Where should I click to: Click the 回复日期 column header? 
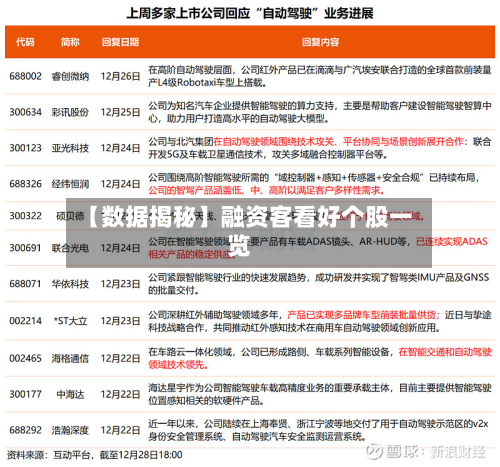pos(120,42)
